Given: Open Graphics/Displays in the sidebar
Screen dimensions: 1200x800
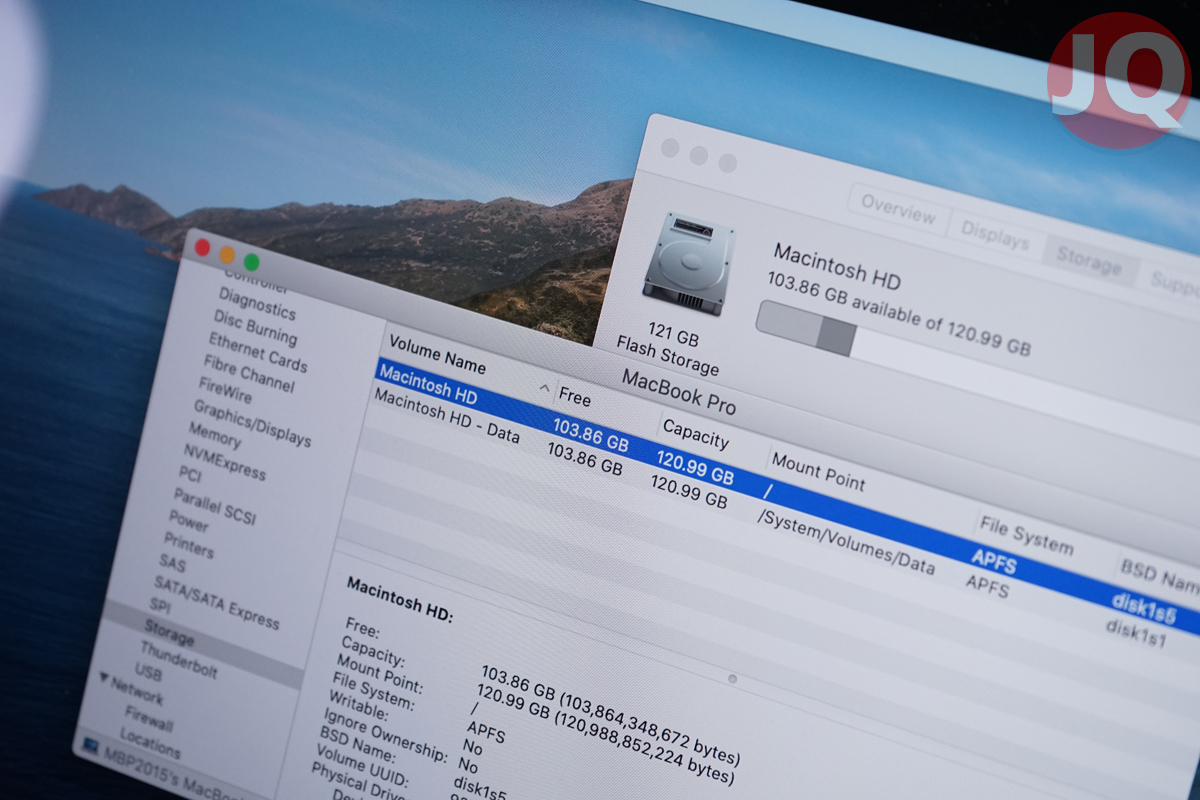Looking at the screenshot, I should pos(252,424).
